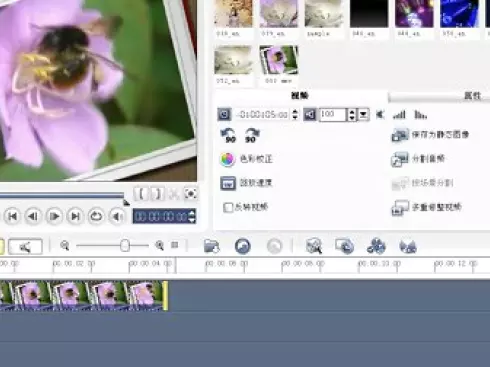The image size is (490, 367).
Task: Enable the 反转视频 reverse video checkbox
Action: click(228, 207)
